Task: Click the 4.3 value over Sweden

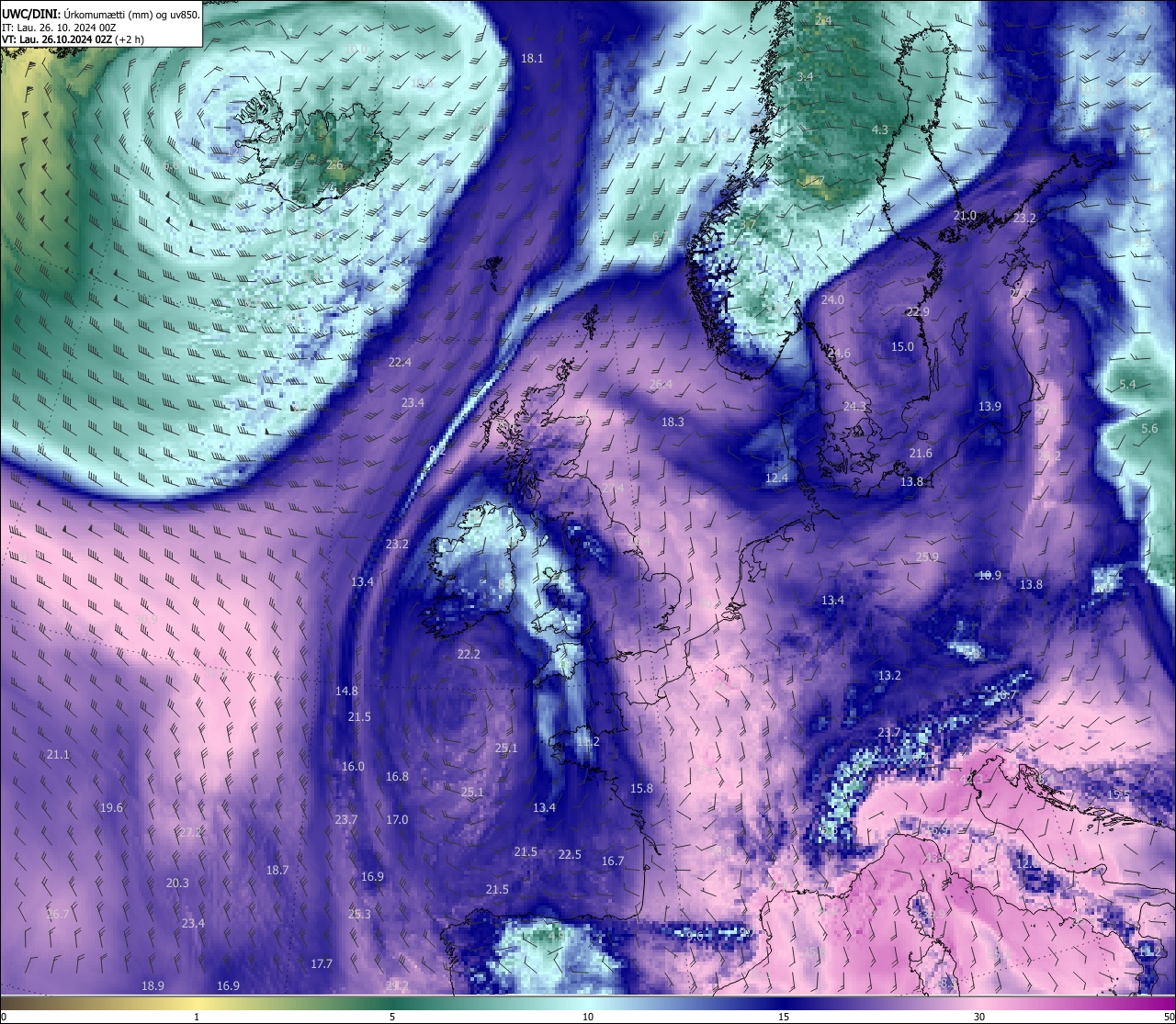Action: 879,129
